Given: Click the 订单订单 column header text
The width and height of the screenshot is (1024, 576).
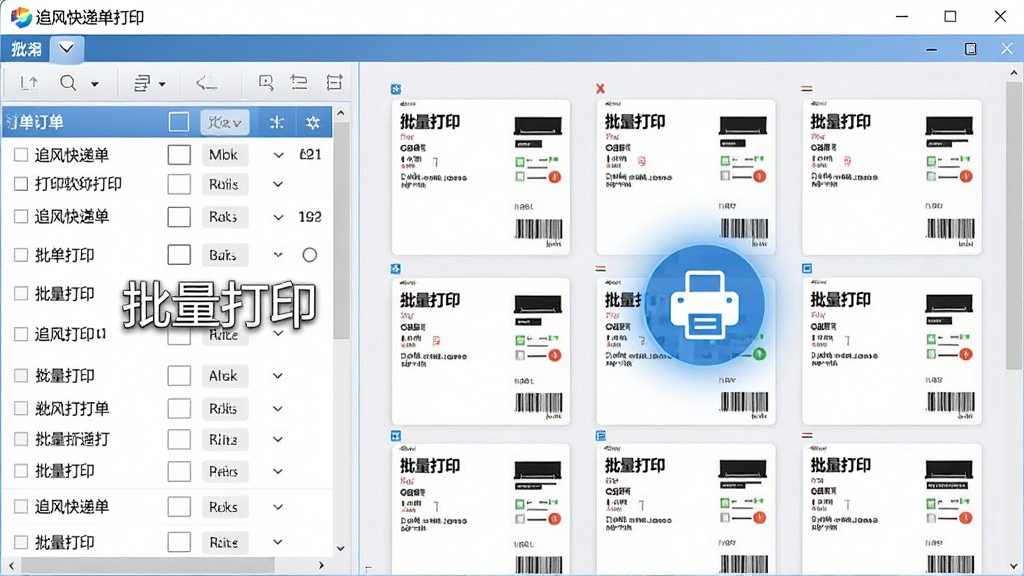Looking at the screenshot, I should coord(35,122).
